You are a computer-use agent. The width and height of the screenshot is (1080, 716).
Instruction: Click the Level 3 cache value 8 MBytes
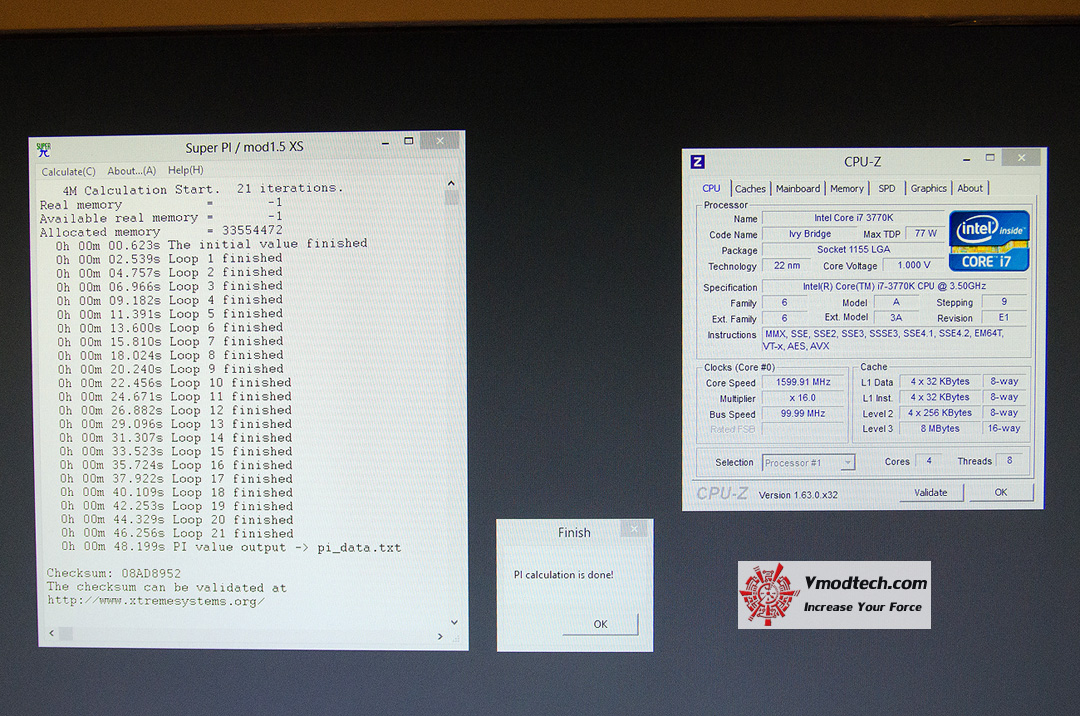point(940,428)
